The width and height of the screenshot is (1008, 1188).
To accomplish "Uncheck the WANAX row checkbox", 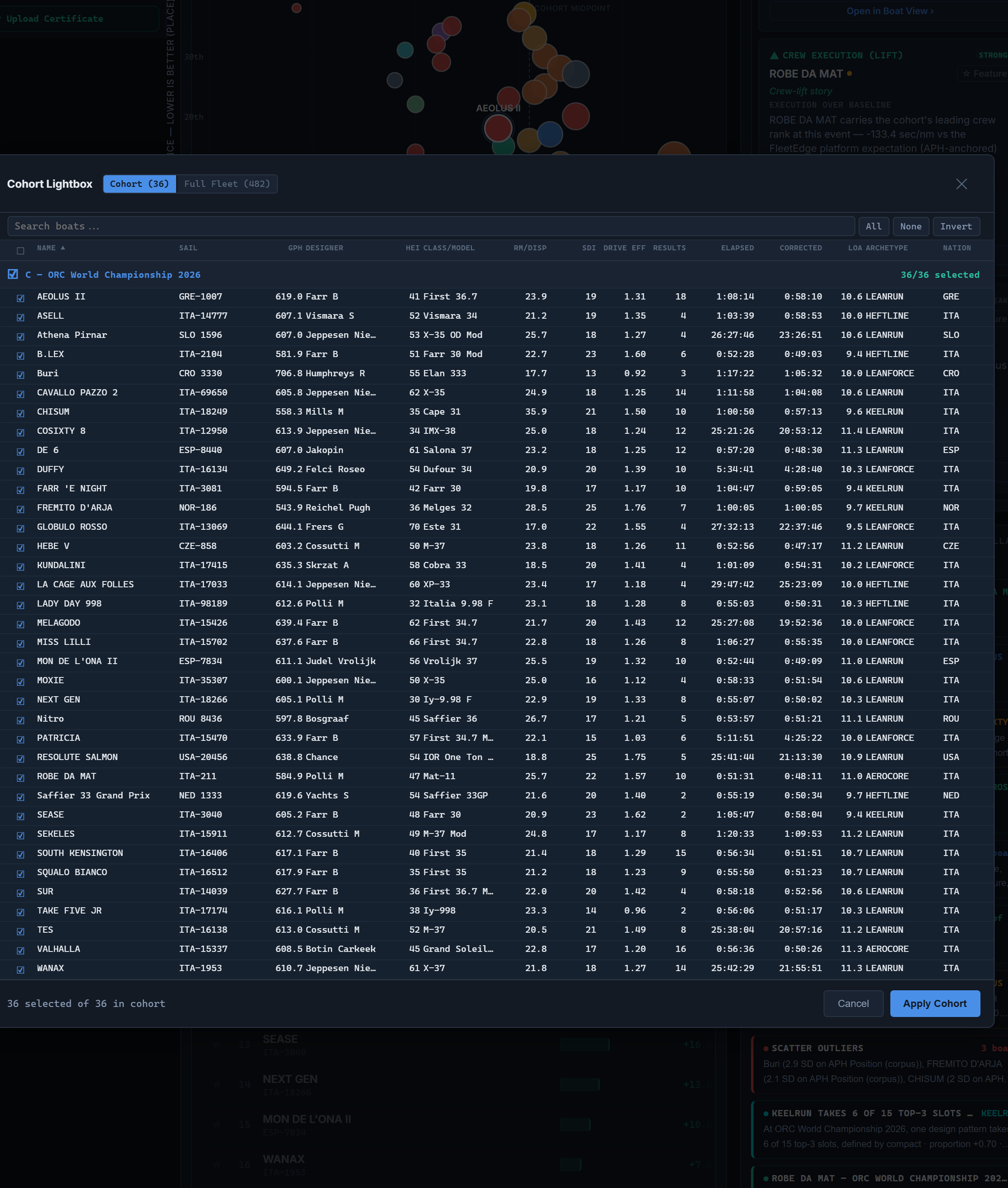I will pos(20,970).
